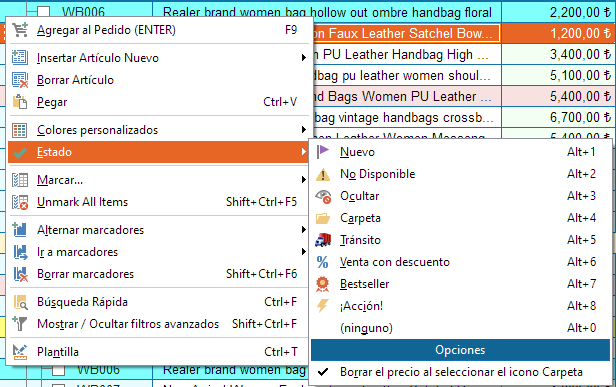Open Búsqueda Rápida from the menu
This screenshot has height=387, width=616.
point(158,302)
